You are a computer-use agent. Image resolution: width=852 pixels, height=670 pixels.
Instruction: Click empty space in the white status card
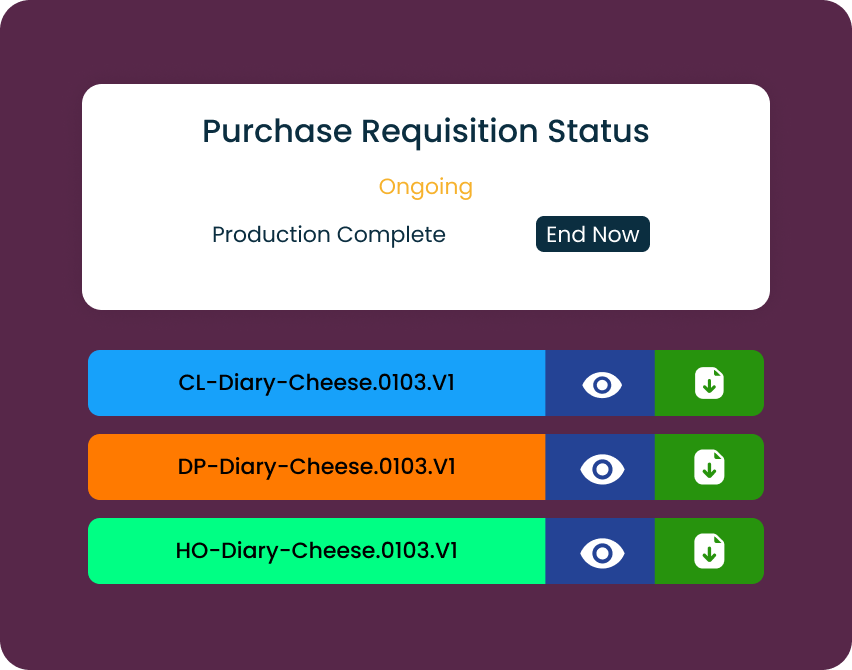pos(150,270)
